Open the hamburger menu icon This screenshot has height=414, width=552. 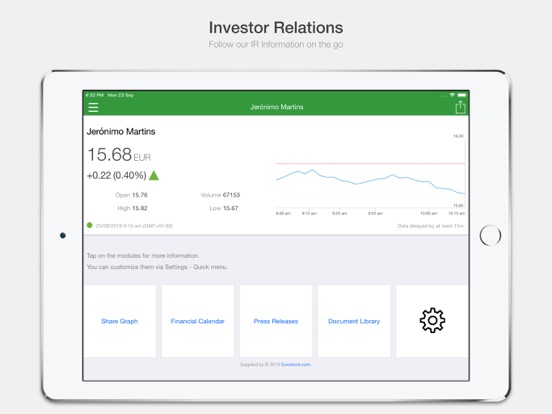(93, 107)
